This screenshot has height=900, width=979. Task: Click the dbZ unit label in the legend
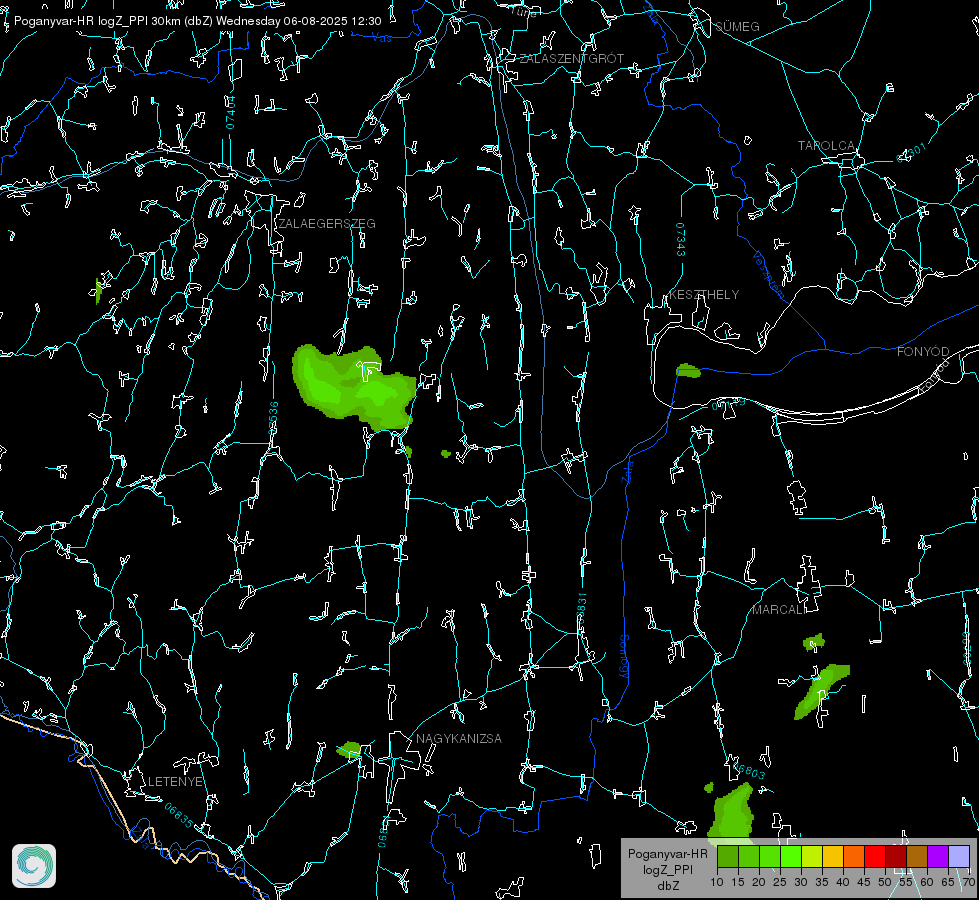click(x=667, y=886)
